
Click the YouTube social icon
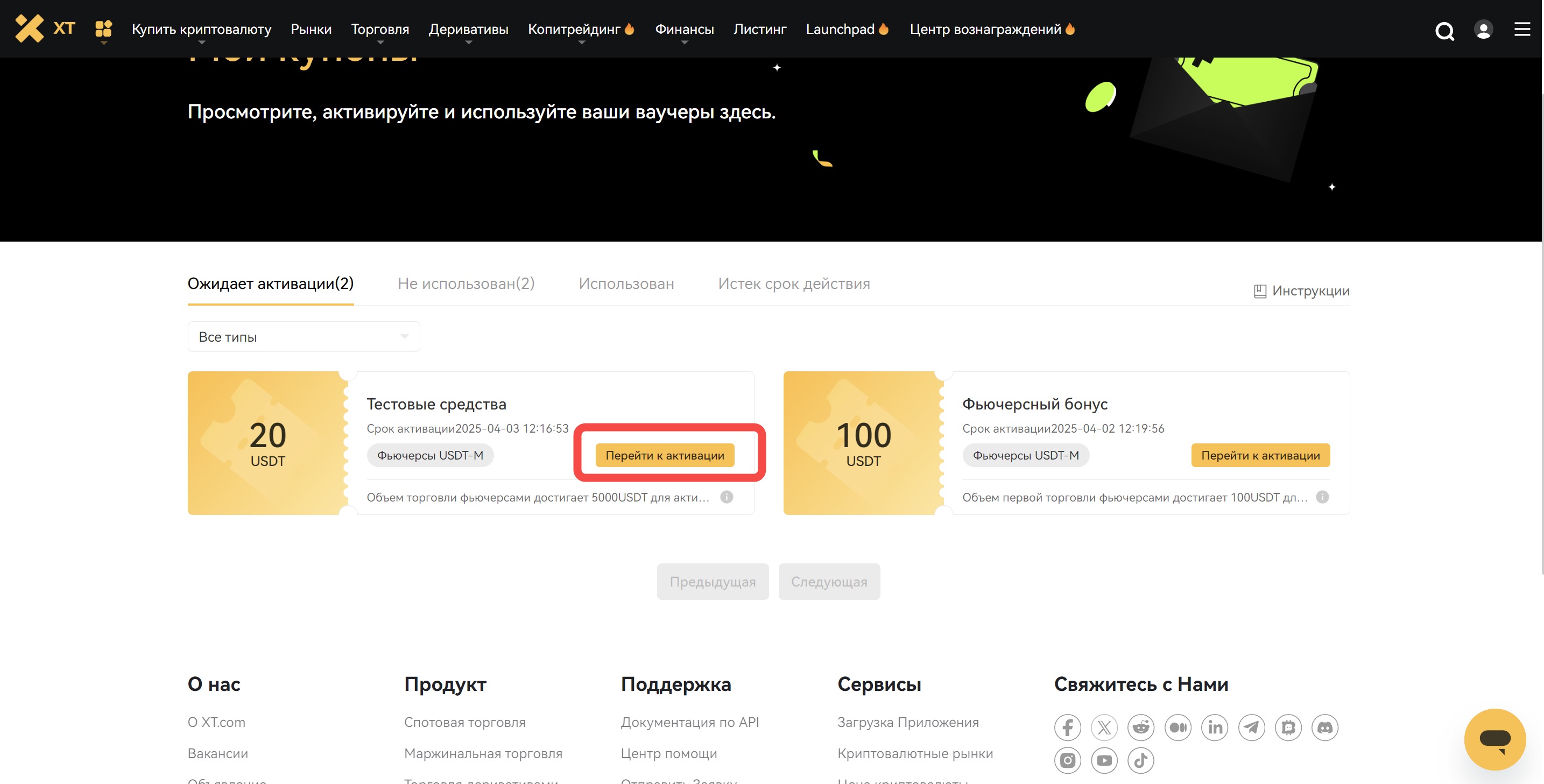click(x=1104, y=761)
